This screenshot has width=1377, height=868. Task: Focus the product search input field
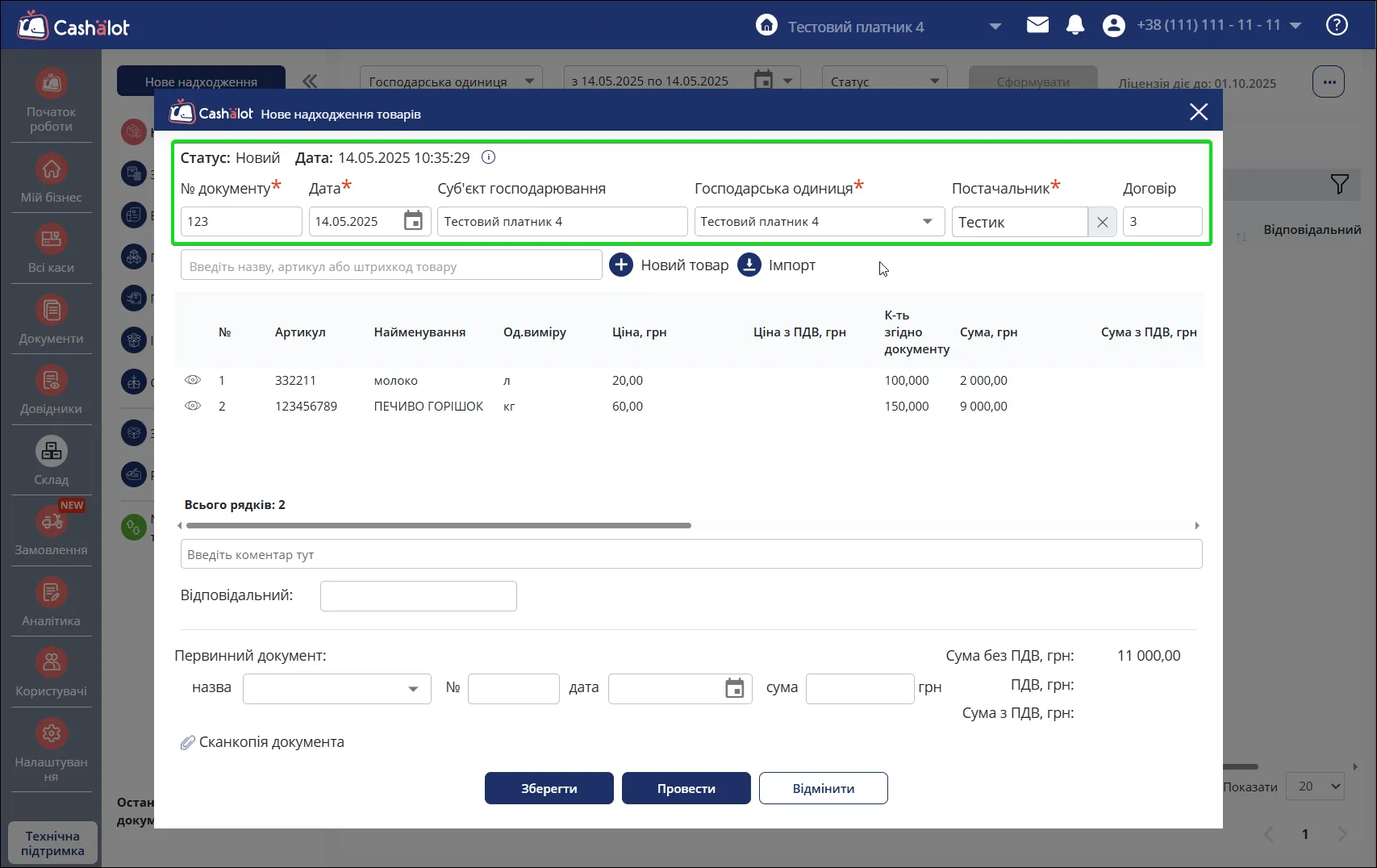[391, 265]
